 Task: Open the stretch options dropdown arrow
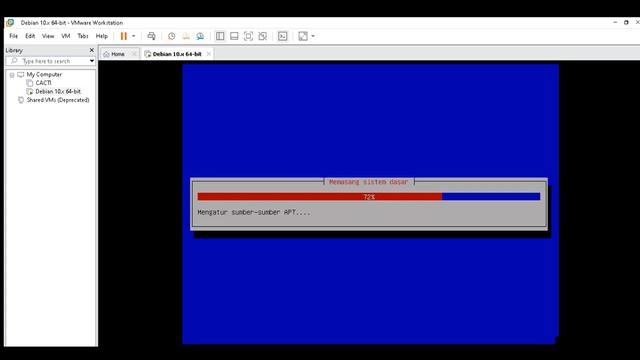[313, 36]
